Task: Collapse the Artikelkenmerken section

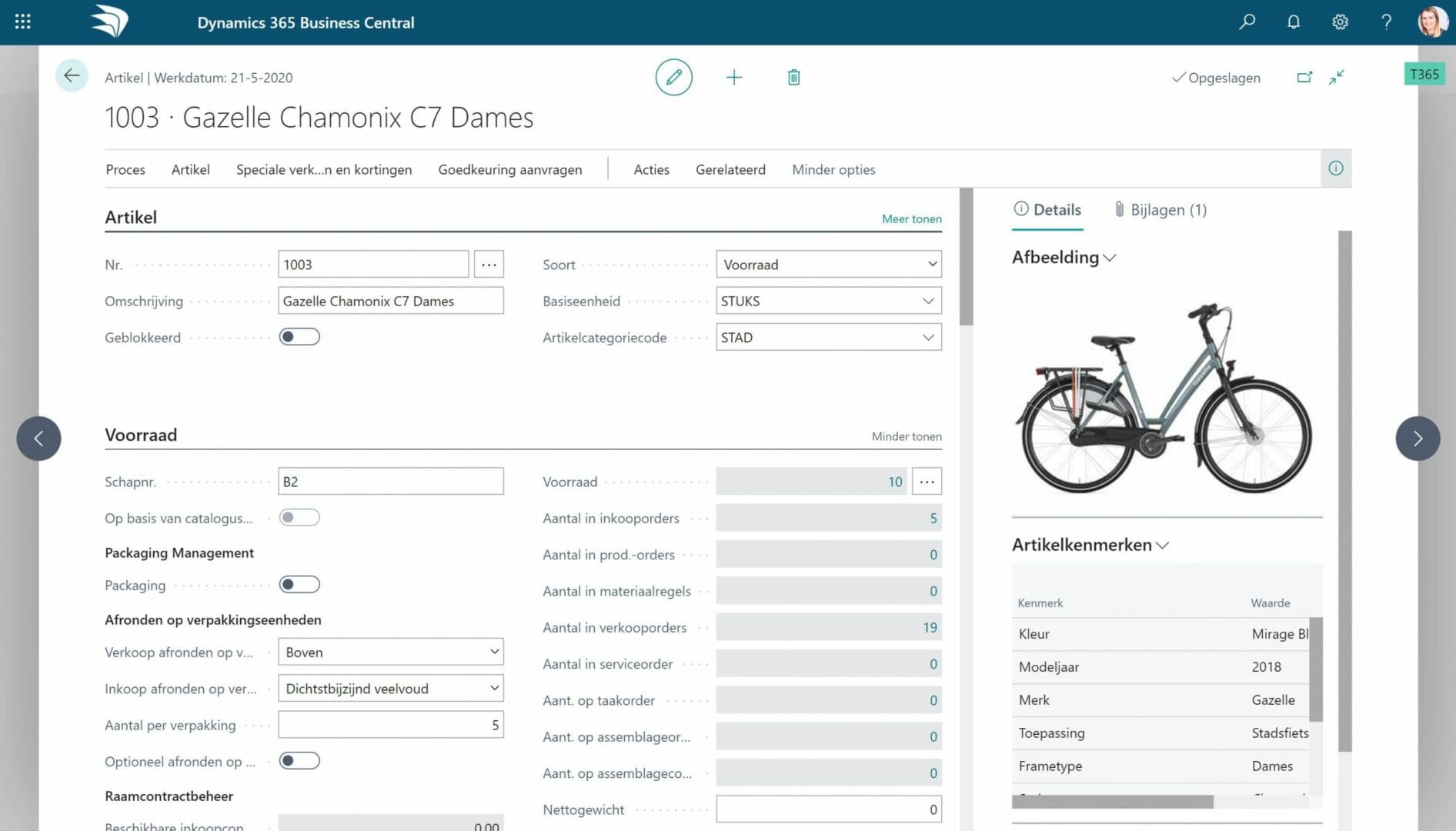Action: point(1090,545)
